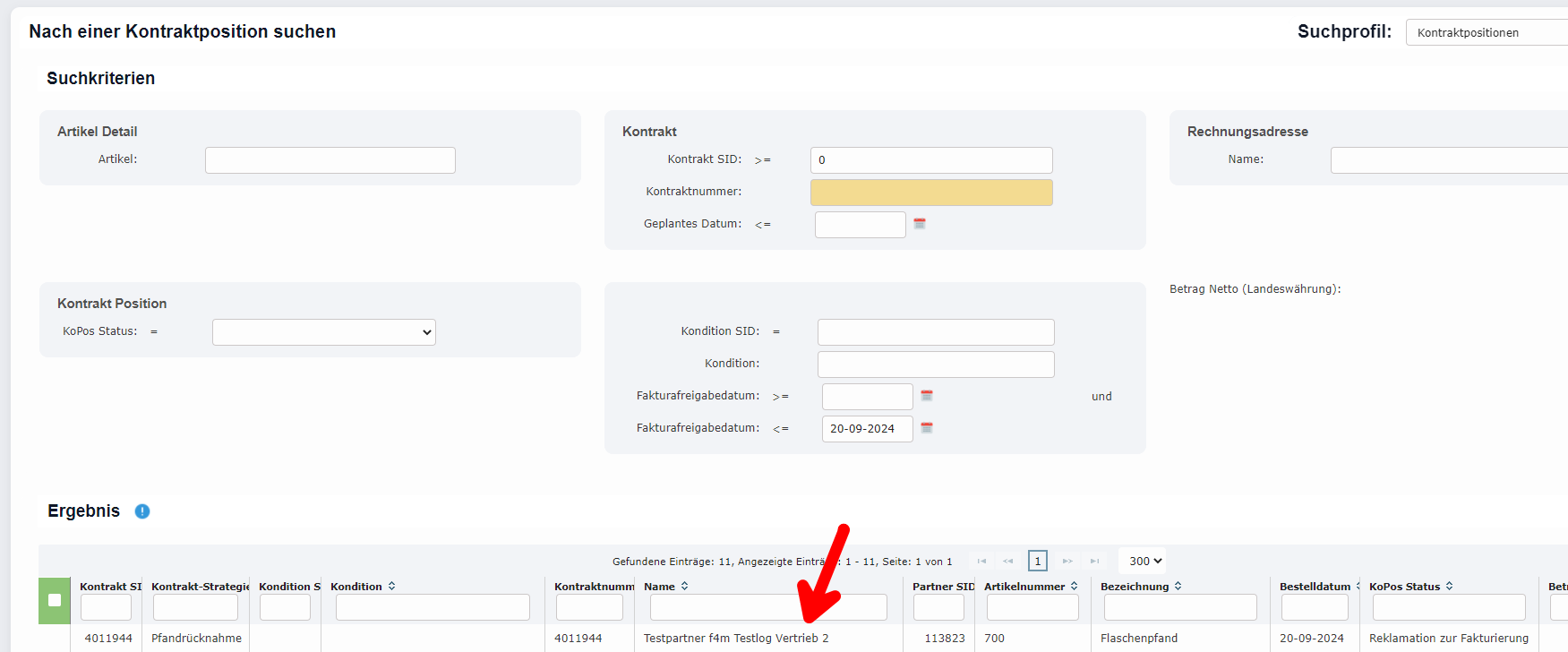Go to the first results page
This screenshot has height=652, width=1568.
(x=981, y=562)
